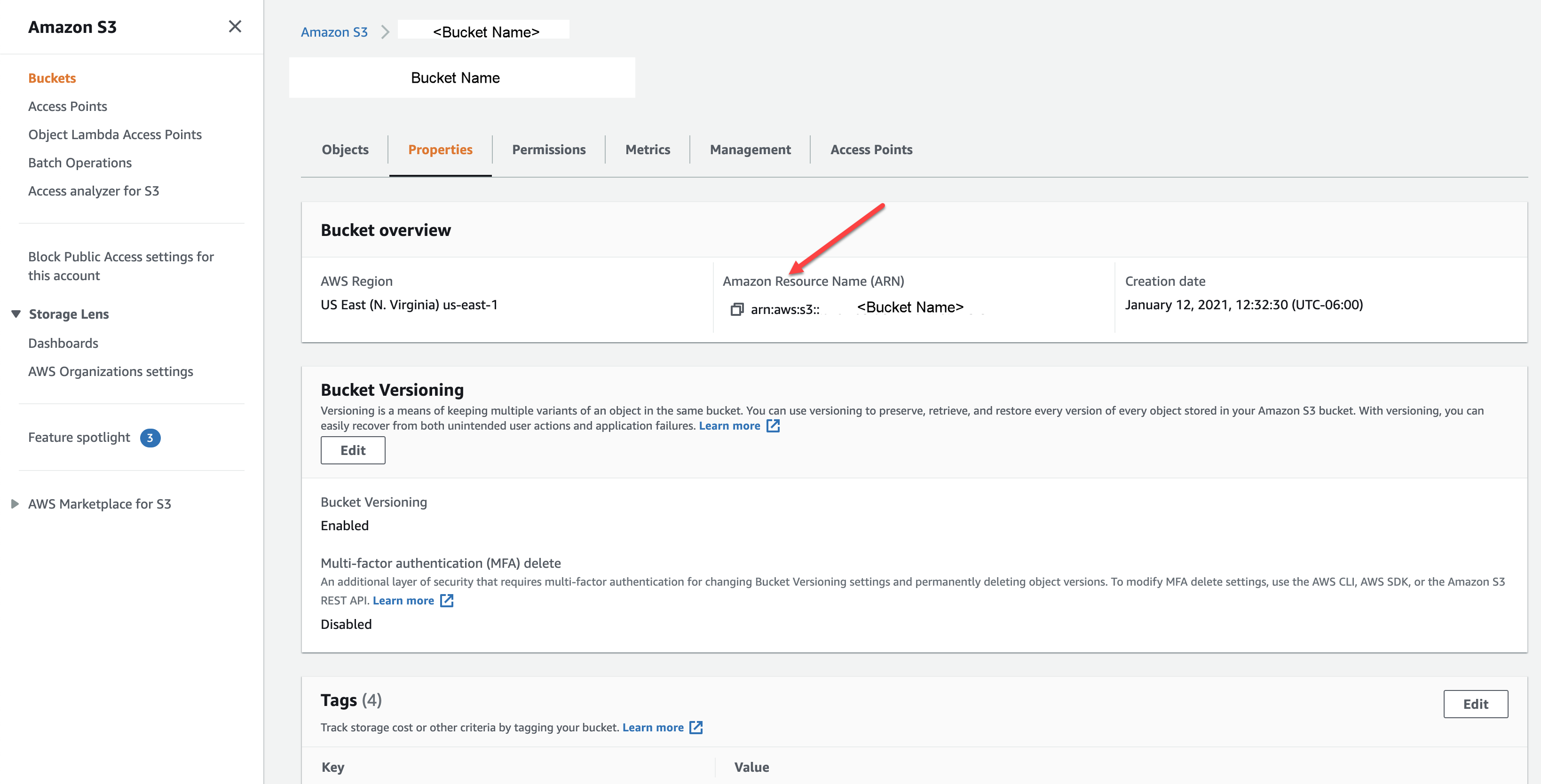The image size is (1541, 784).
Task: Click Edit button in Tags section
Action: click(x=1475, y=704)
